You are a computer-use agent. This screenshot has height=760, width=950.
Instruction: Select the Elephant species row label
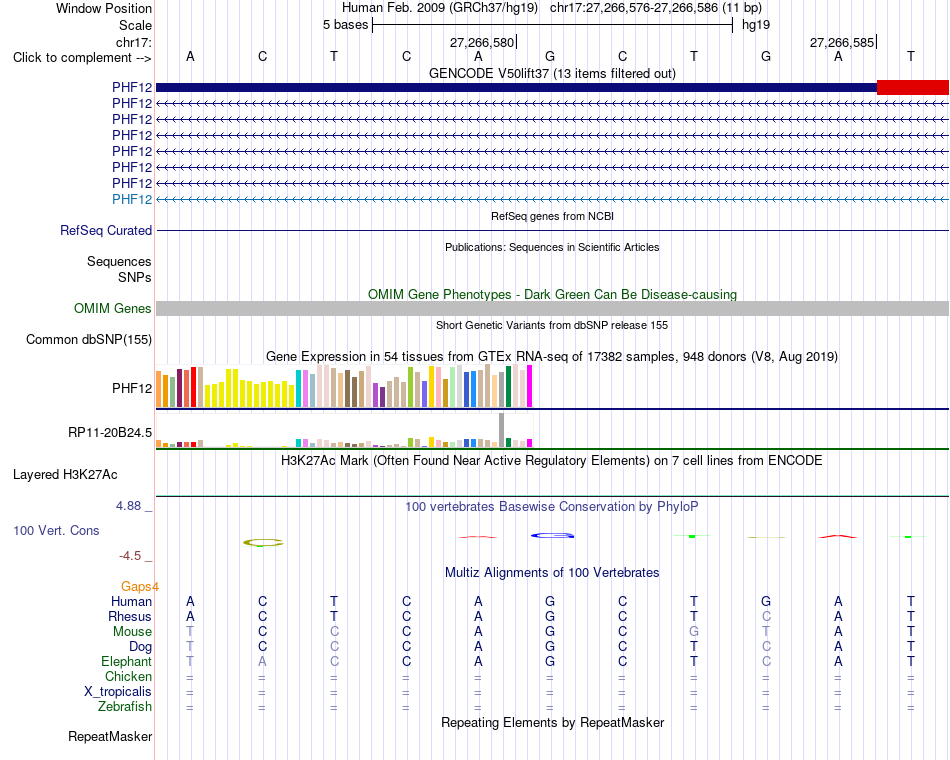126,661
